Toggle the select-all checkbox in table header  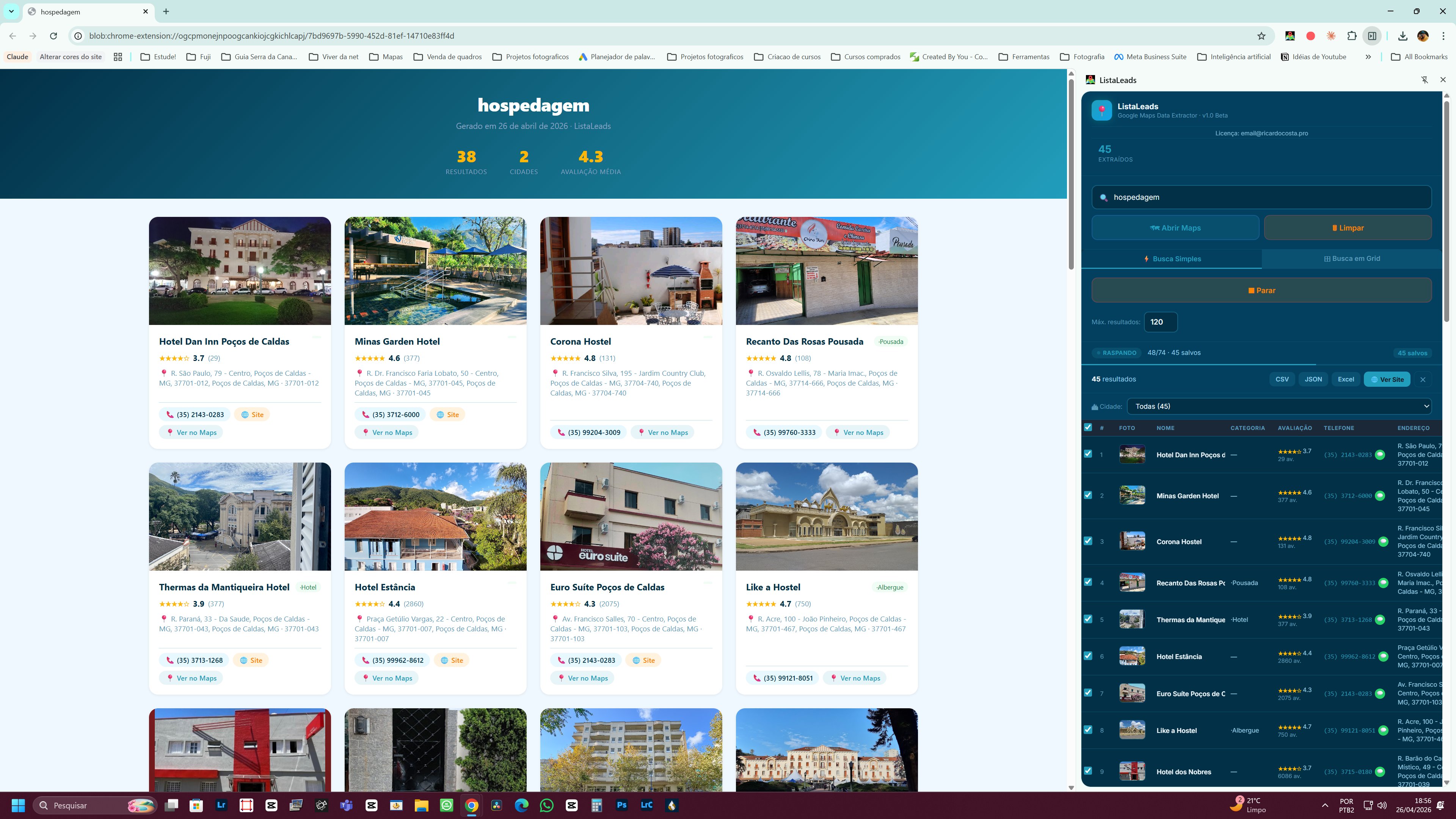click(1087, 427)
